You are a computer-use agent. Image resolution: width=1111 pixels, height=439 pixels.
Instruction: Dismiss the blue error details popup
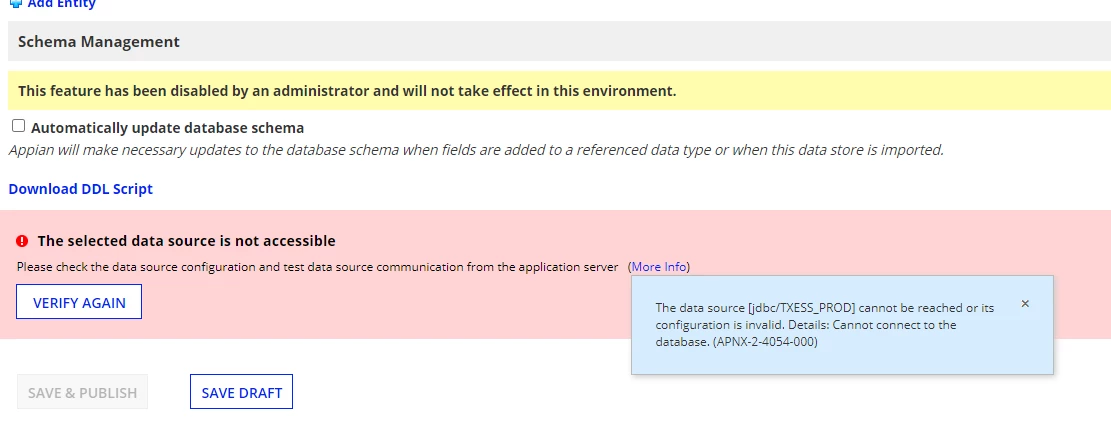coord(1025,304)
